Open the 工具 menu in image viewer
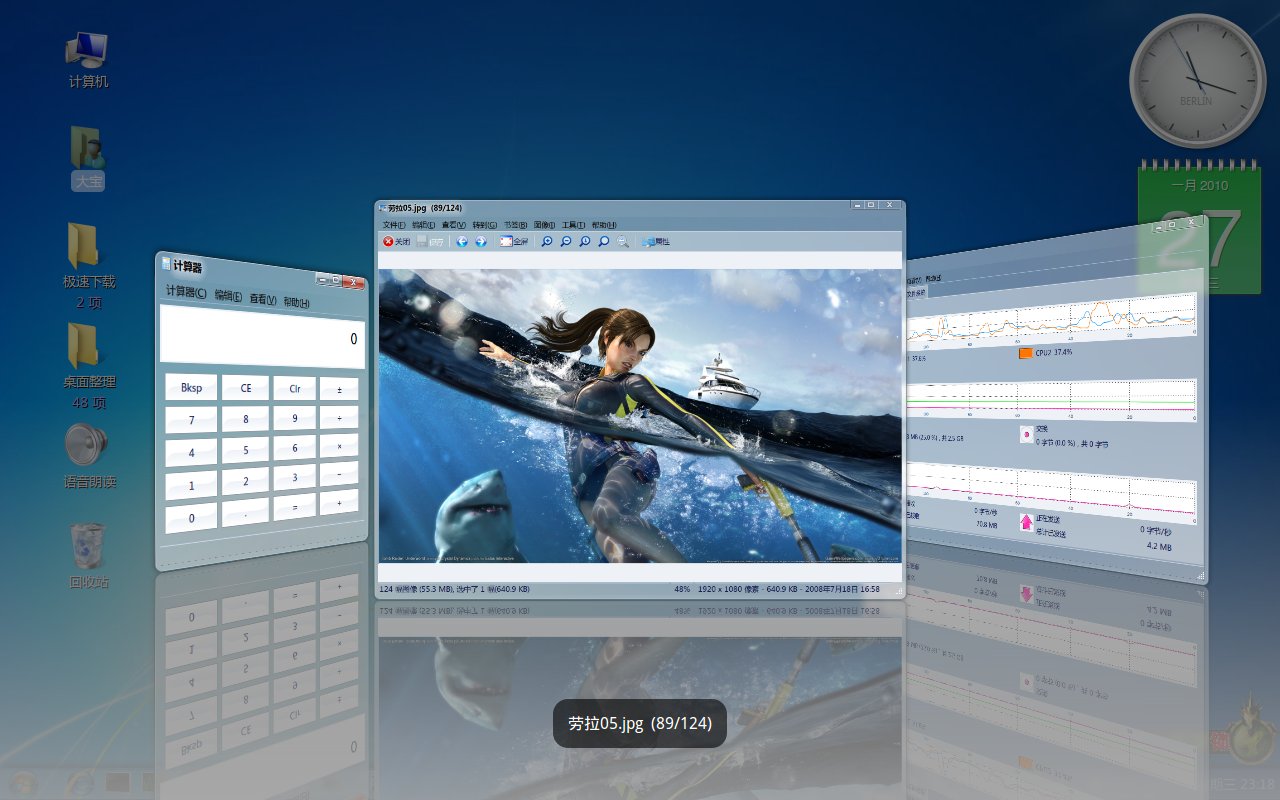 [x=573, y=225]
